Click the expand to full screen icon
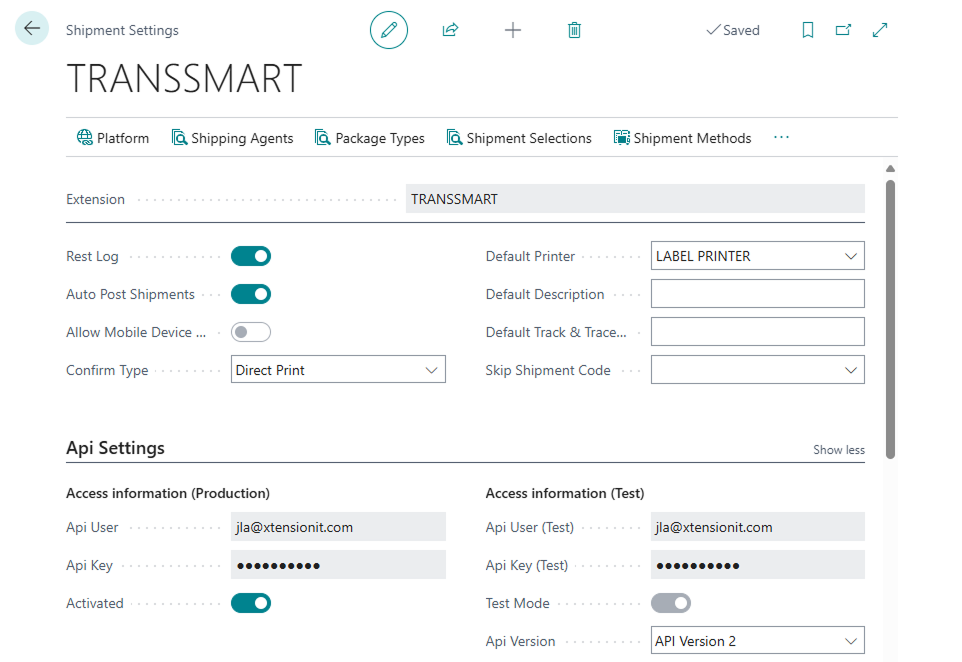The width and height of the screenshot is (962, 662). tap(880, 30)
